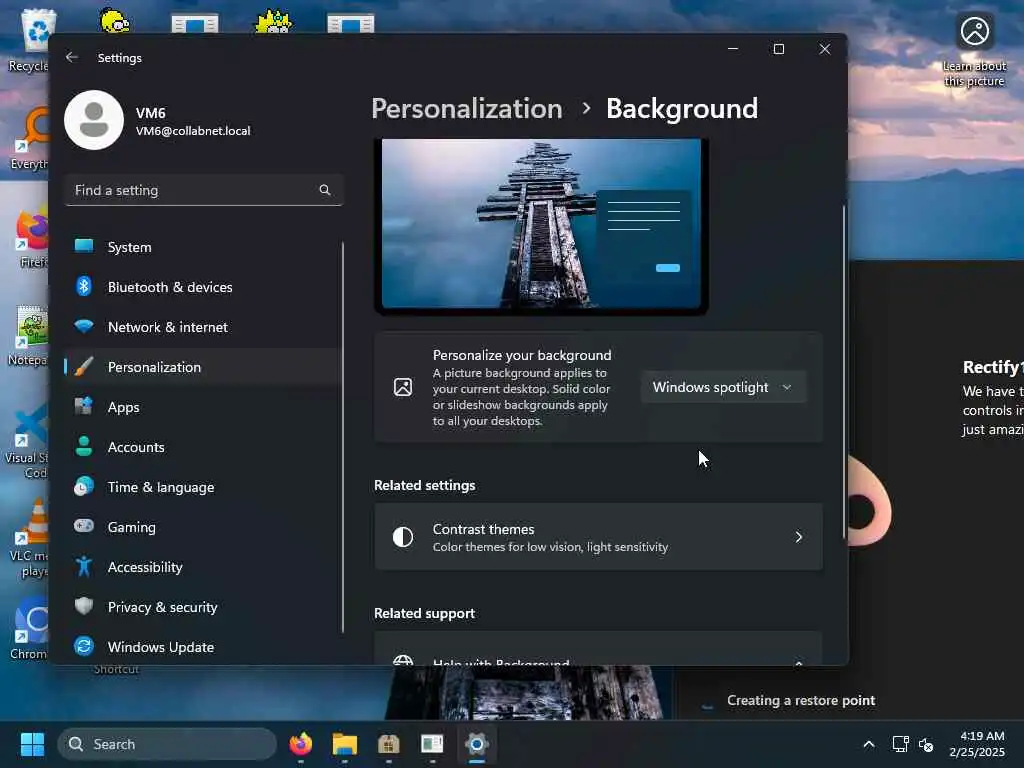
Task: Open Privacy & security settings
Action: (x=203, y=607)
